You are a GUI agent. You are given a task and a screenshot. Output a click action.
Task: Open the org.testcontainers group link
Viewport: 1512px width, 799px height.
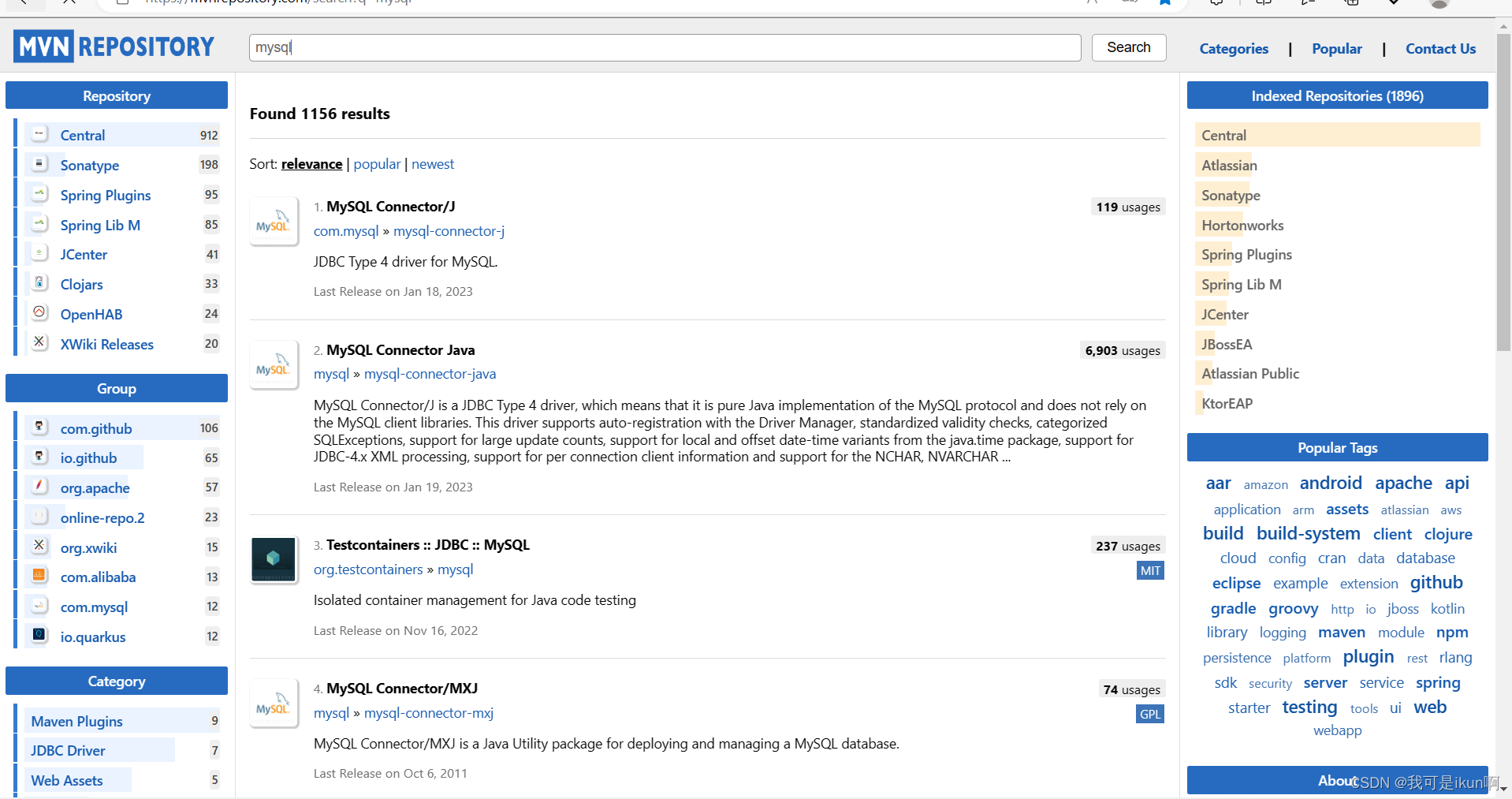[368, 569]
